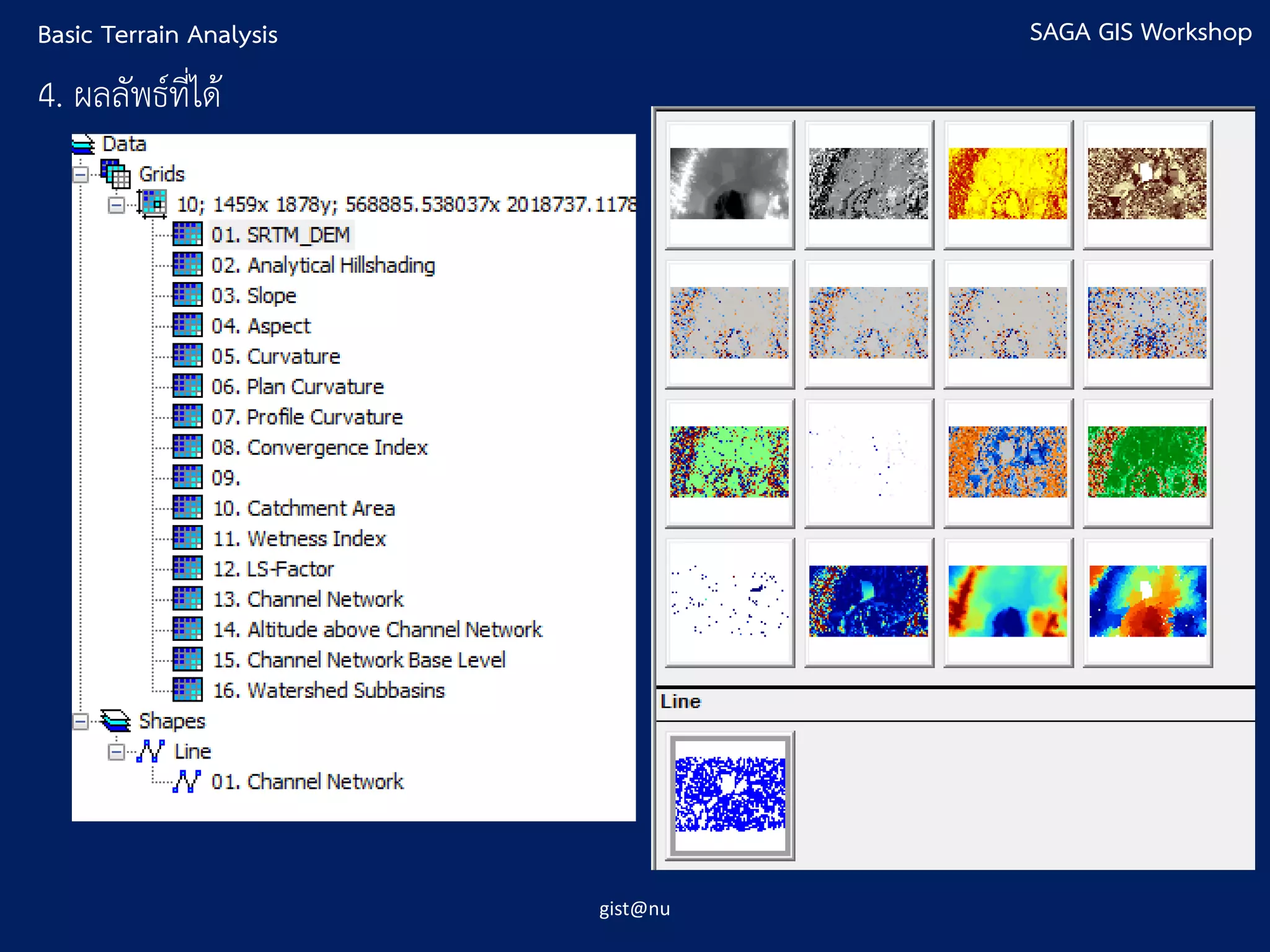Click the Line section header in thumbnails panel
Screen dimensions: 1270x952
tap(955, 703)
